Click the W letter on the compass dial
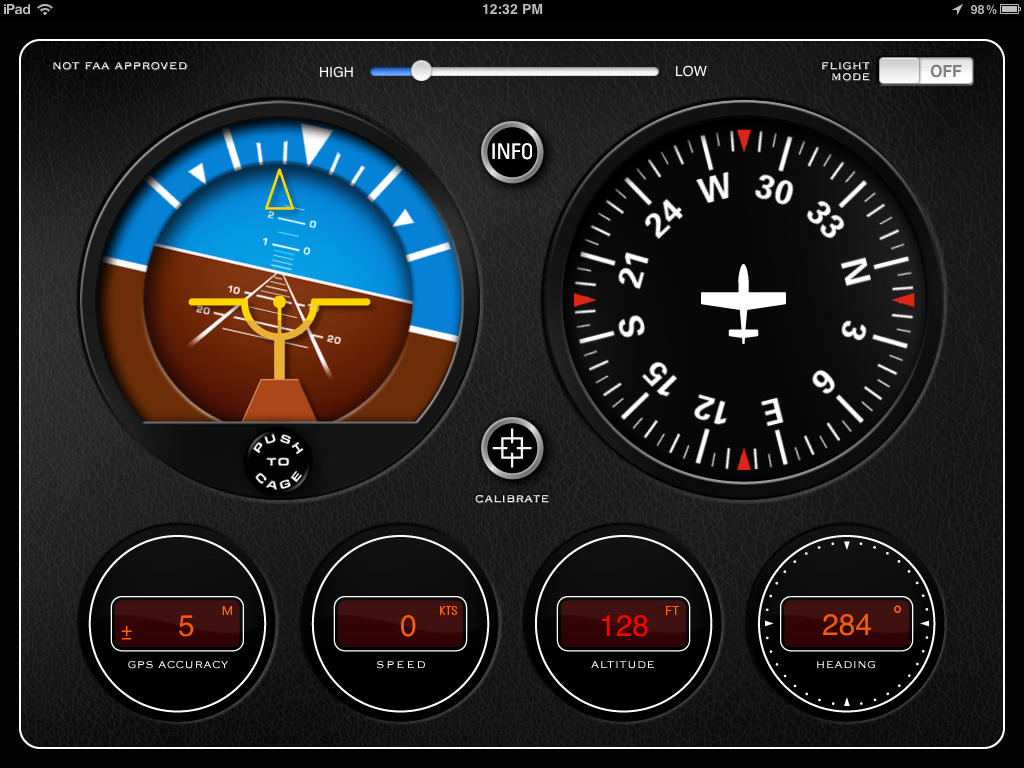 pos(714,187)
